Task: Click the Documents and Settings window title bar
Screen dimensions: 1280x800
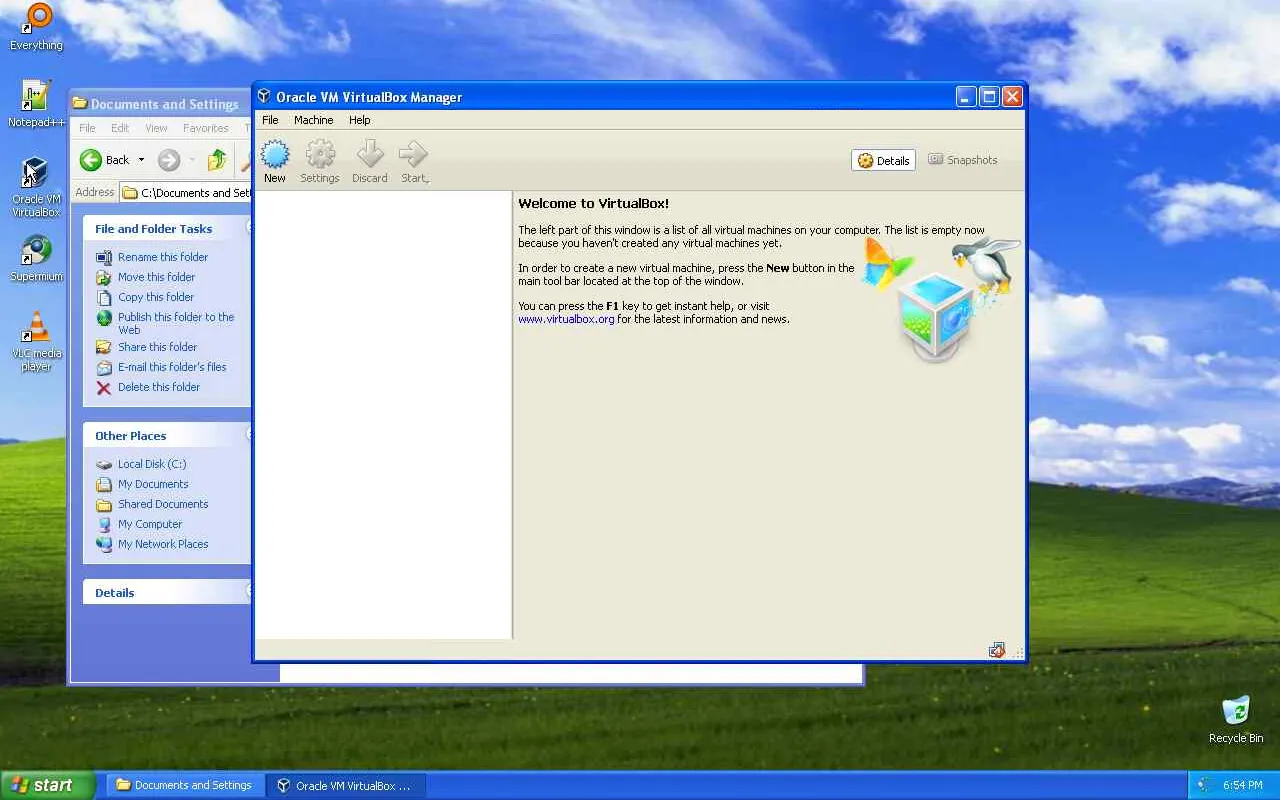Action: 160,104
